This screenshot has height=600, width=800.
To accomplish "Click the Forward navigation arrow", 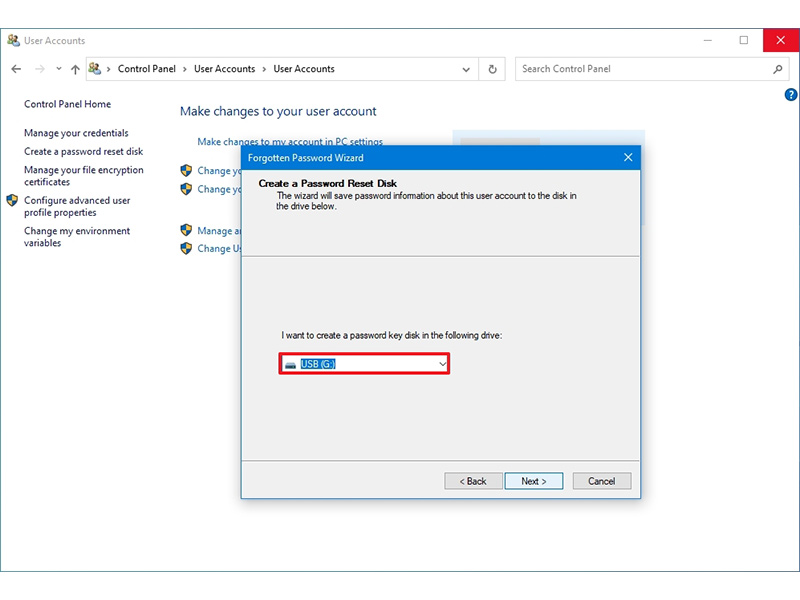I will click(x=40, y=69).
